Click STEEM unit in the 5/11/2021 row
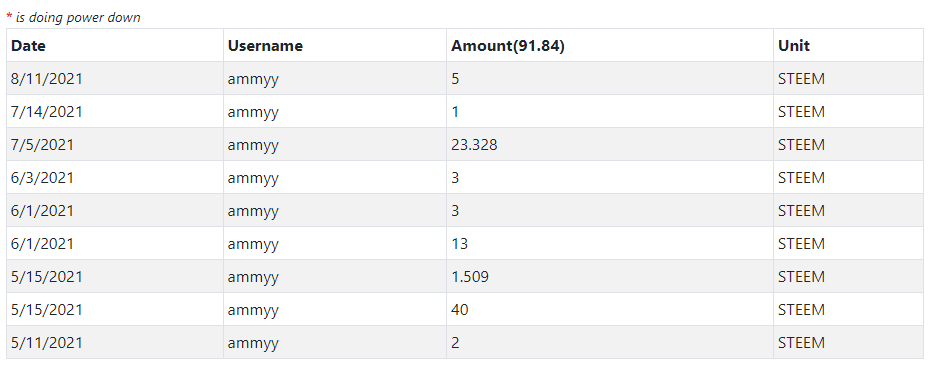This screenshot has width=934, height=369. click(x=848, y=343)
